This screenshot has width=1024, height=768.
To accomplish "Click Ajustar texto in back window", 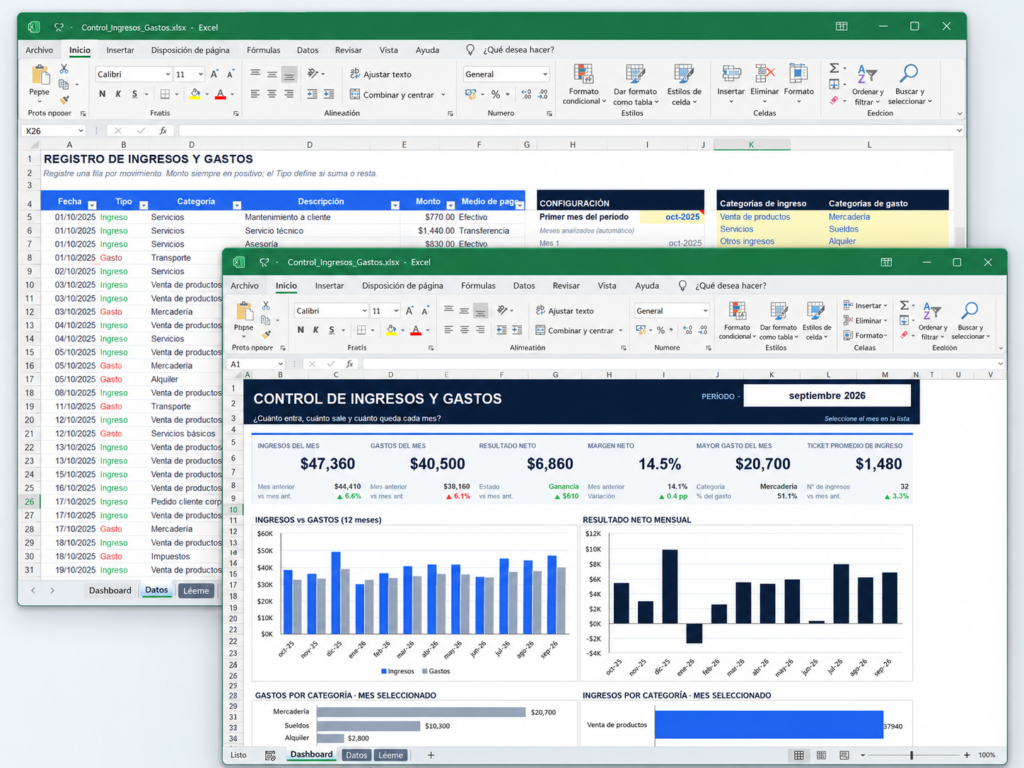I will pyautogui.click(x=381, y=74).
